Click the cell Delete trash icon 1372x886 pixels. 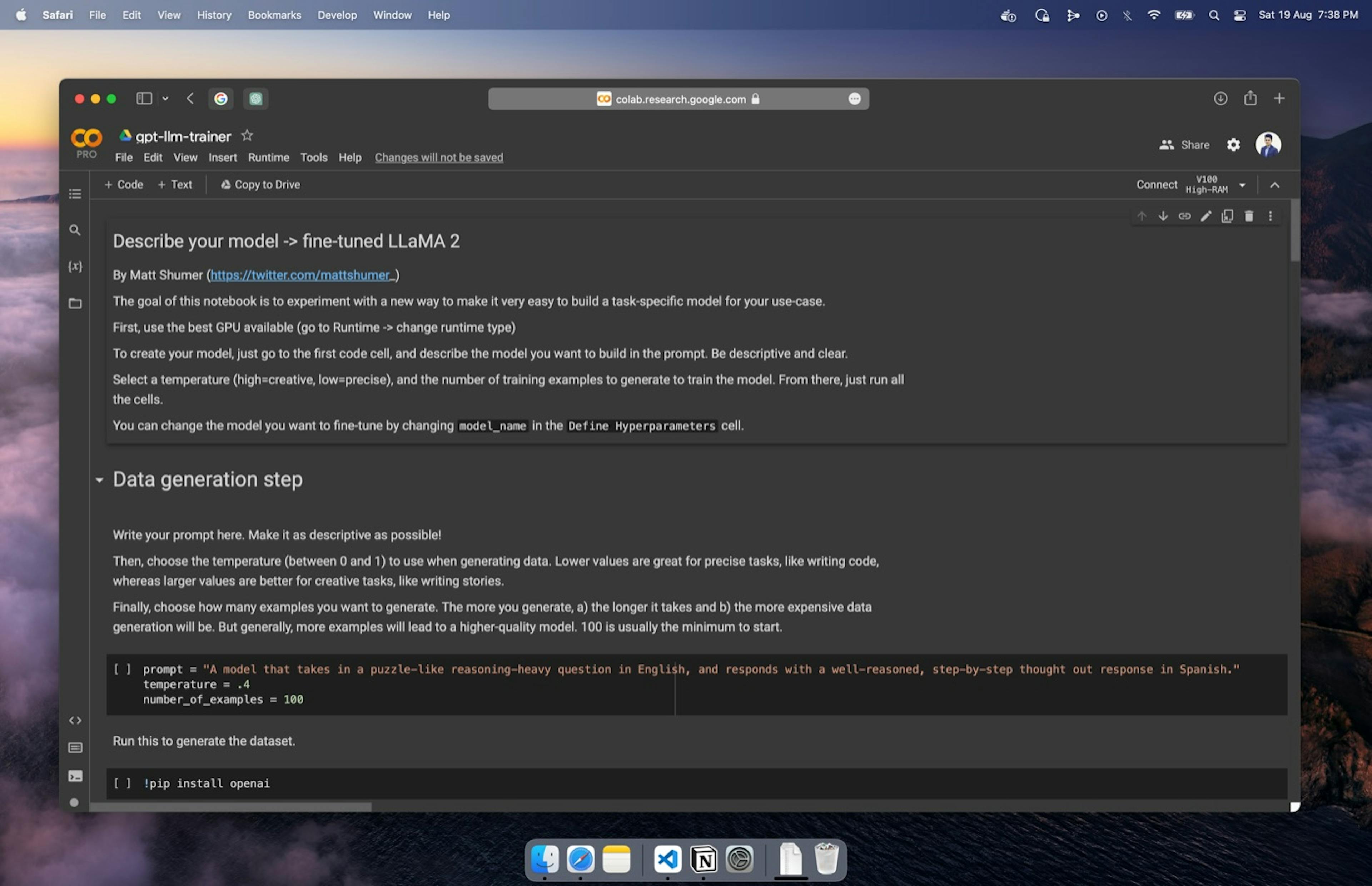click(1248, 216)
